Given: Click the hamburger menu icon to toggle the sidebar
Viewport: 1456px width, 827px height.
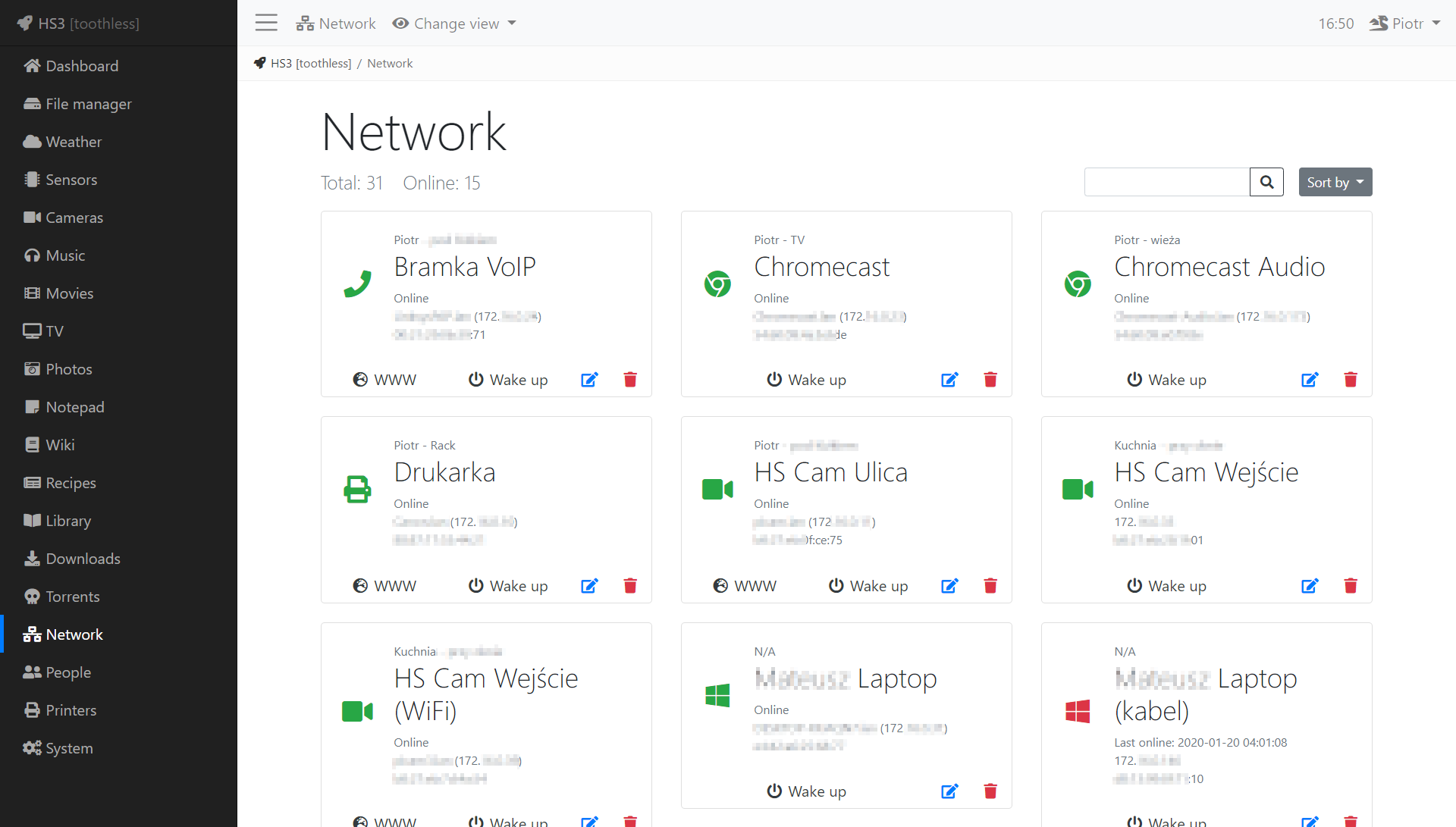Looking at the screenshot, I should (x=266, y=23).
